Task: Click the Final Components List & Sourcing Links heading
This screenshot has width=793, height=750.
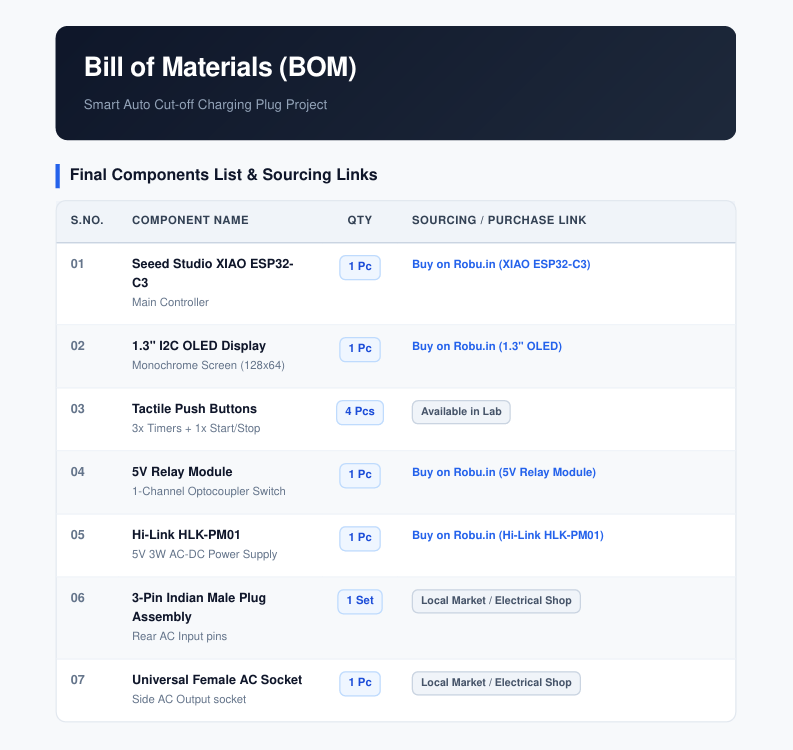Action: point(224,174)
